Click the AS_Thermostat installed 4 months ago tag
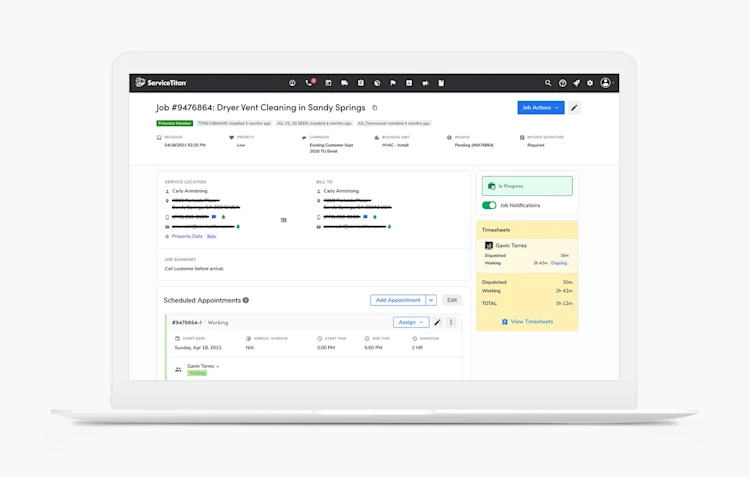This screenshot has height=477, width=750. pyautogui.click(x=394, y=123)
